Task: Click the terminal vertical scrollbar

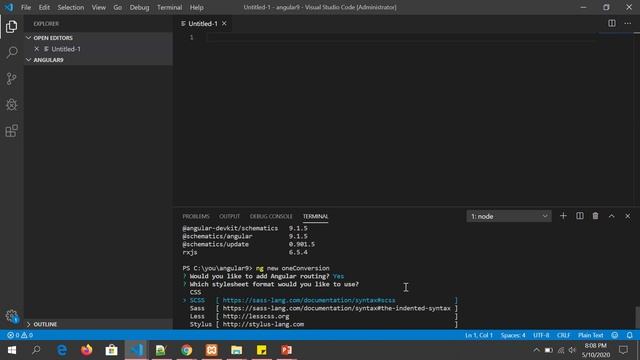Action: pyautogui.click(x=637, y=317)
